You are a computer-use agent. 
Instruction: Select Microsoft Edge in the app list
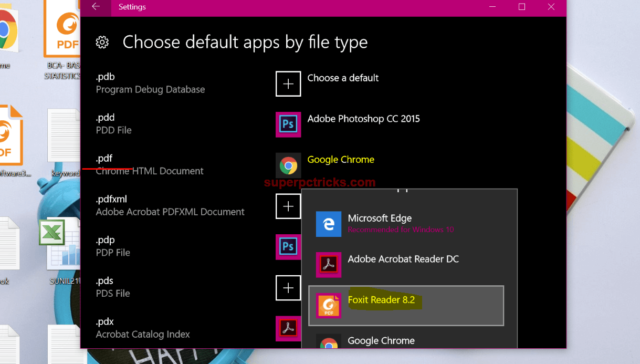(x=406, y=224)
